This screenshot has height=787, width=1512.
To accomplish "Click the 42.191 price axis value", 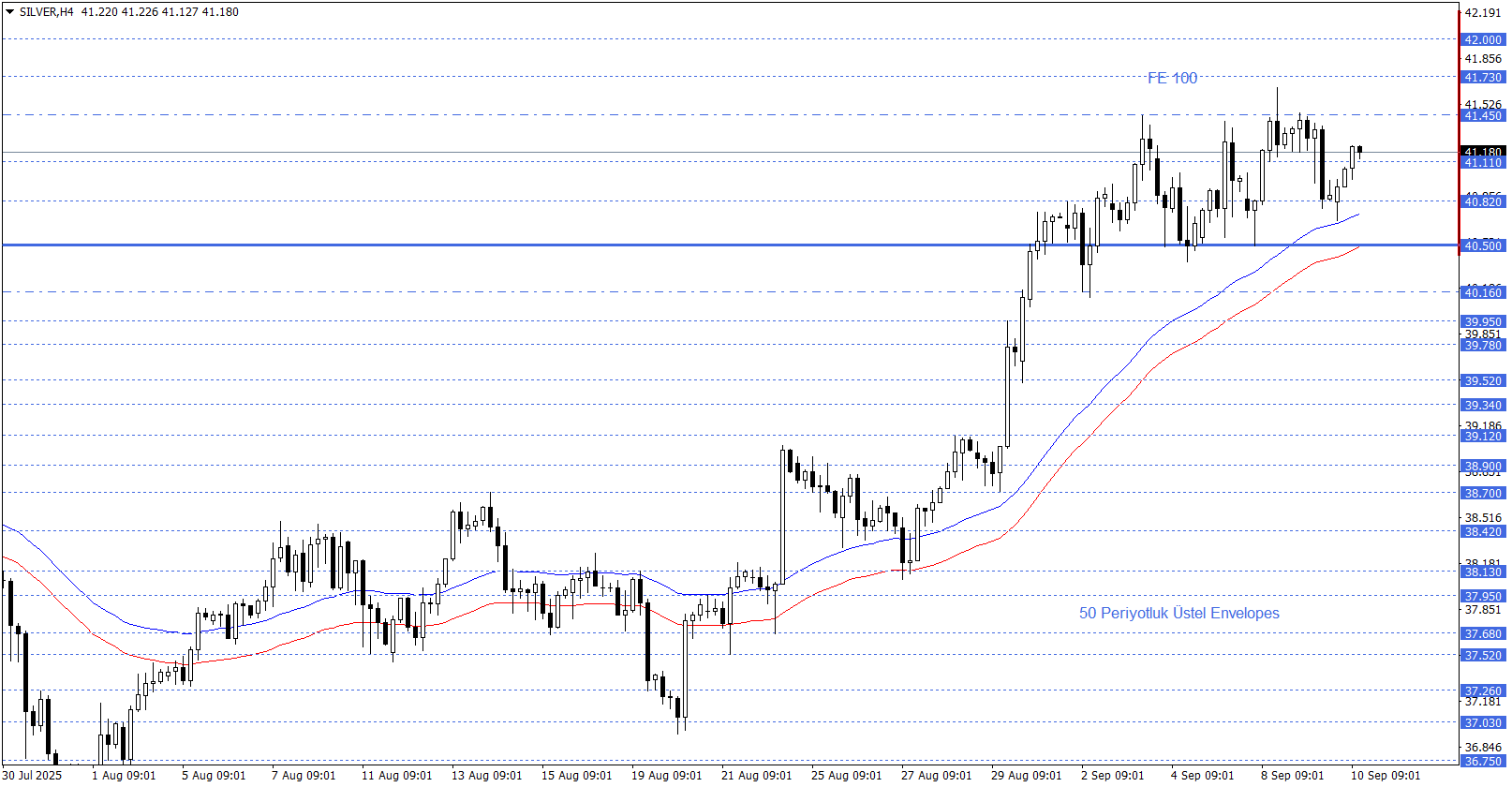I will (x=1483, y=13).
